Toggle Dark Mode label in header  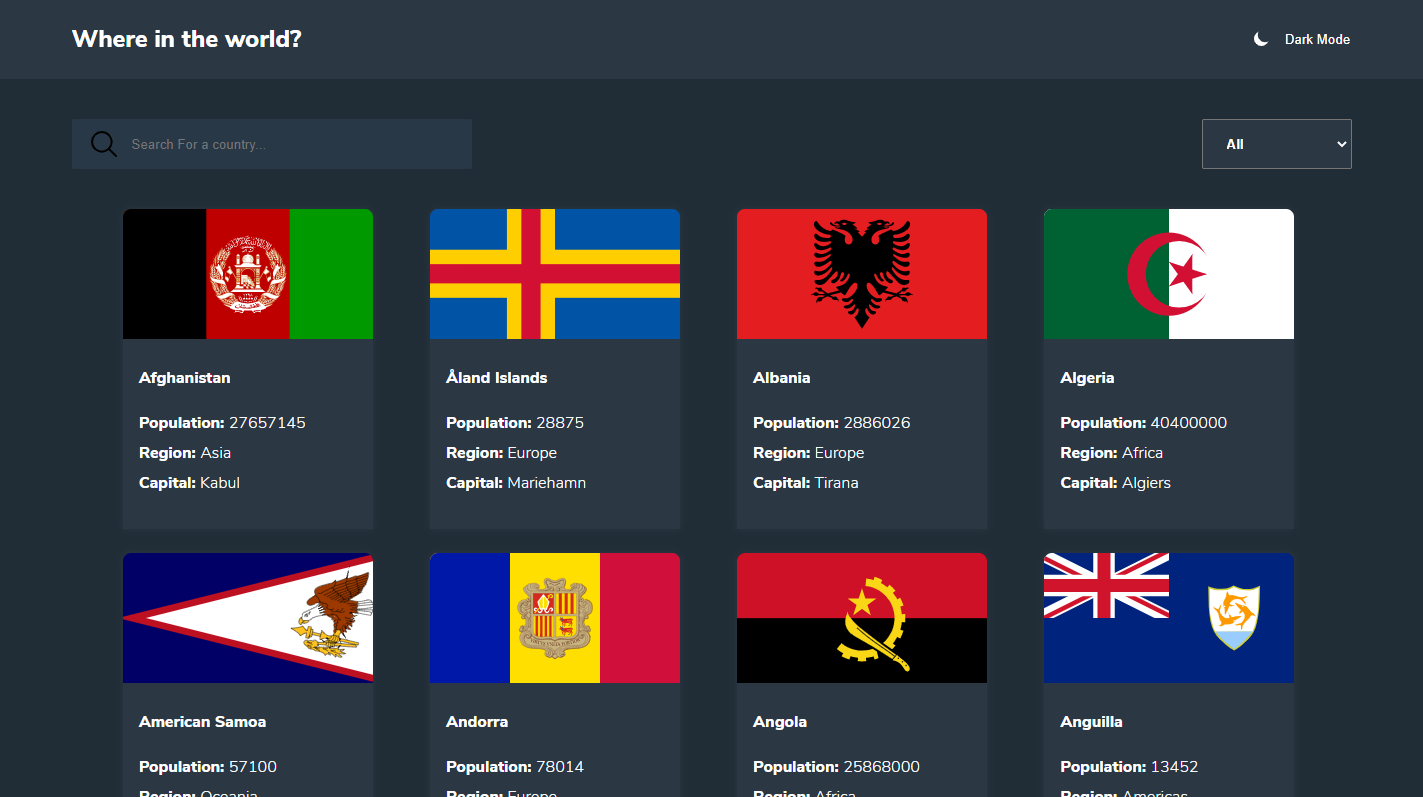coord(1317,39)
